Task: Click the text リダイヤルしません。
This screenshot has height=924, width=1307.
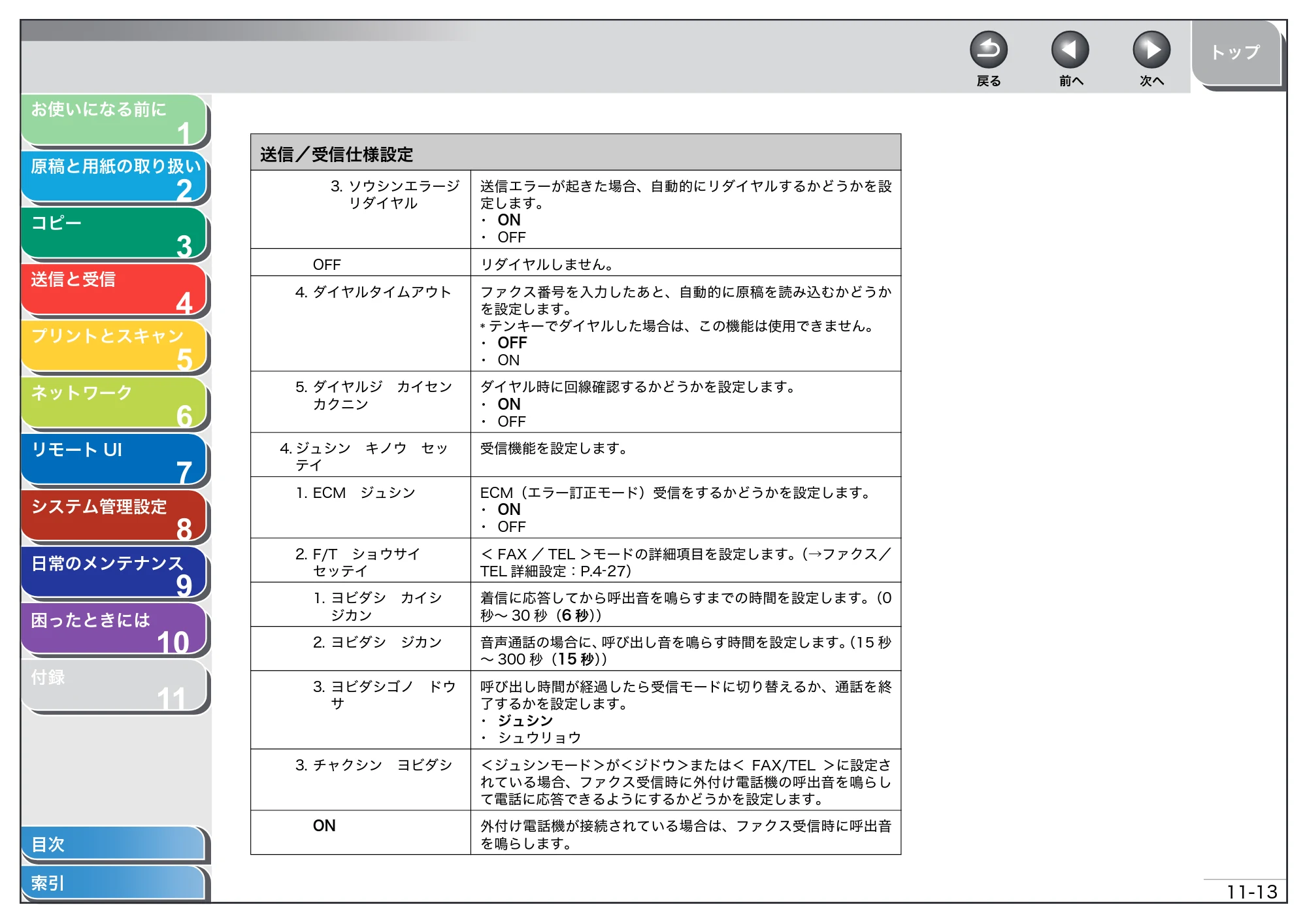Action: click(548, 265)
